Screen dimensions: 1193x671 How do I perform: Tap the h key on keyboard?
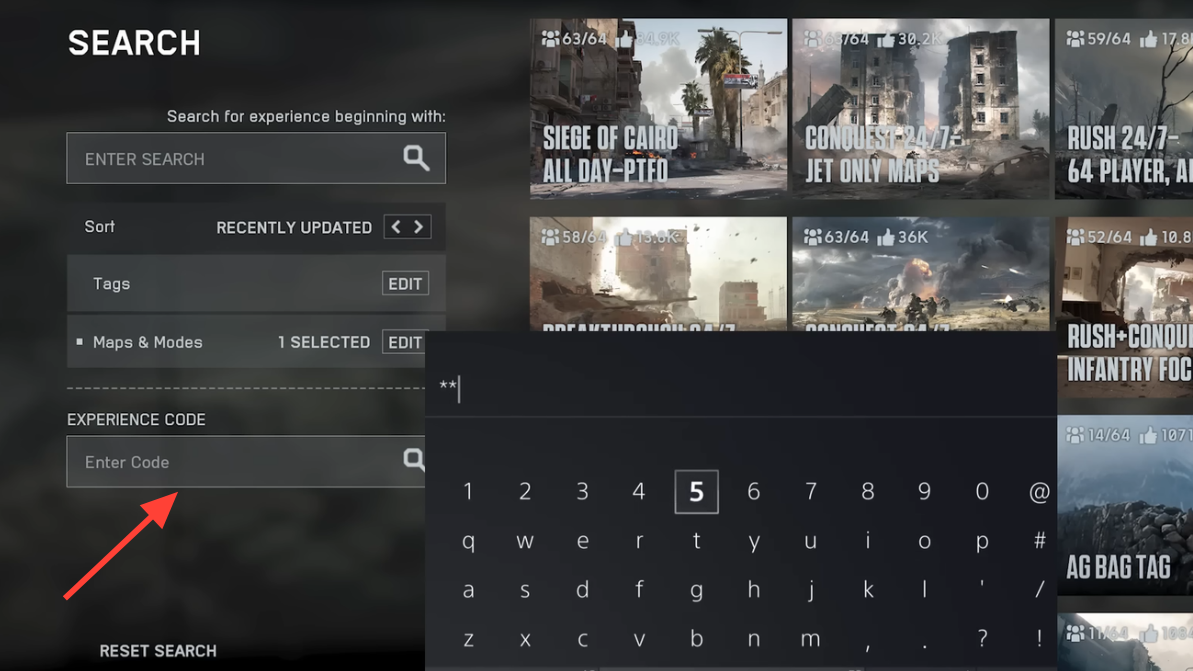(x=753, y=590)
